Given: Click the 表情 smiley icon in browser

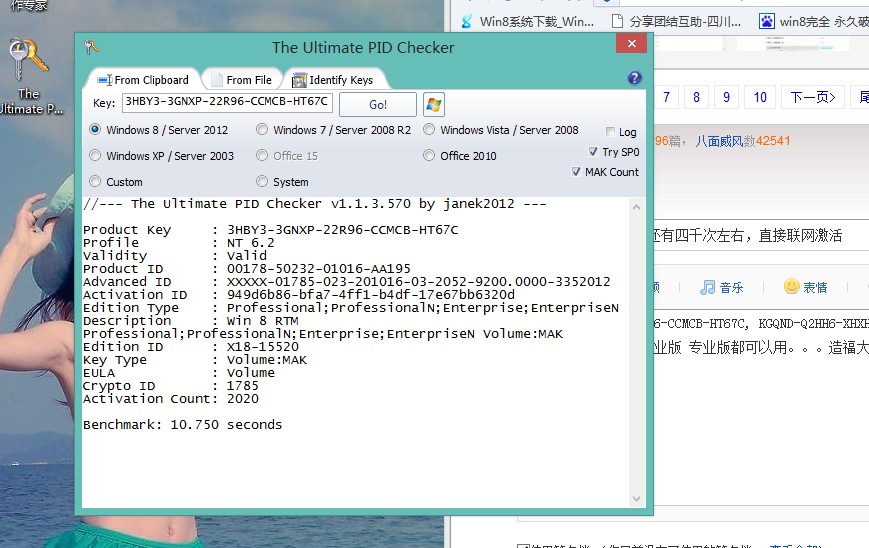Looking at the screenshot, I should (791, 286).
